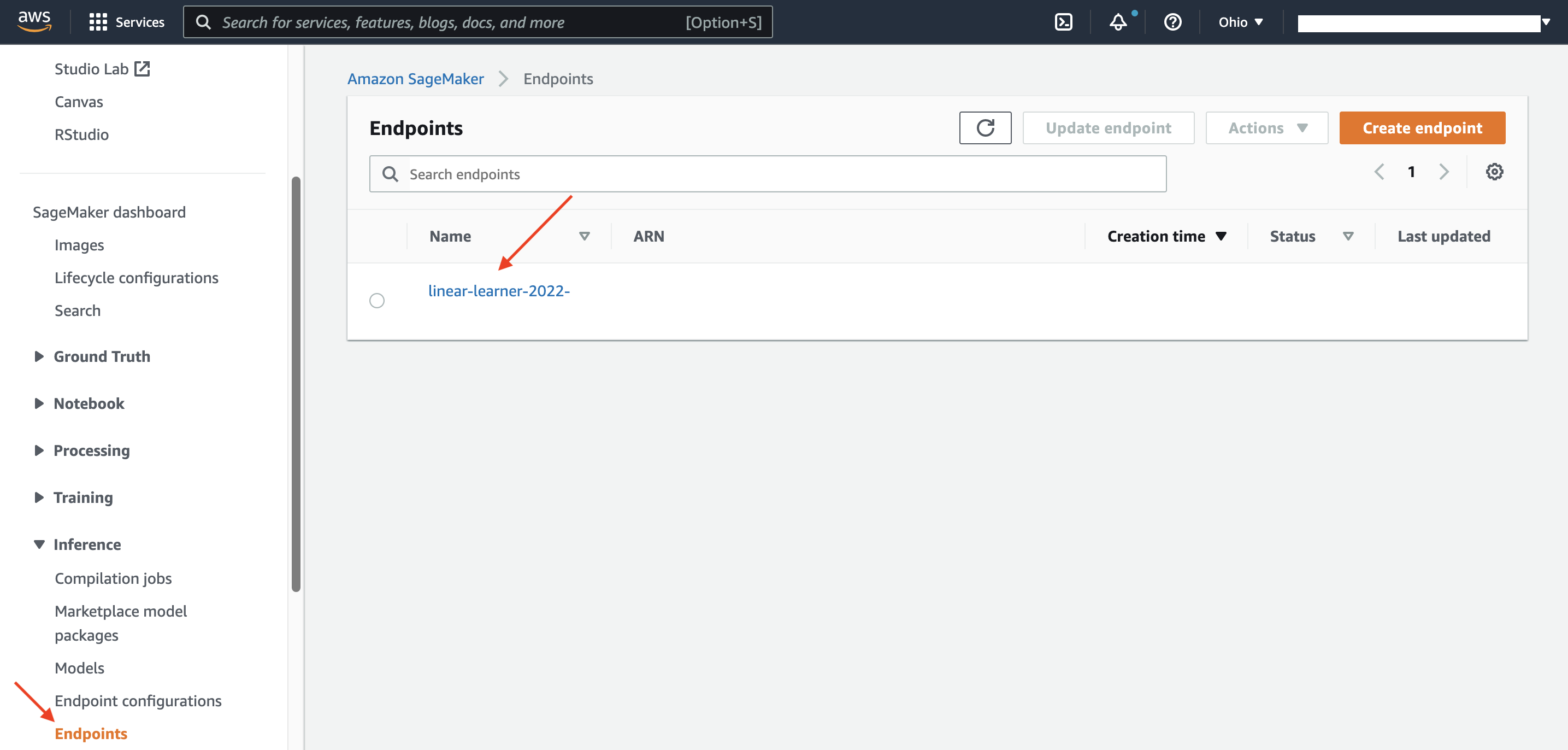Open the linear-learner-2022- endpoint link
The width and height of the screenshot is (1568, 750).
498,291
